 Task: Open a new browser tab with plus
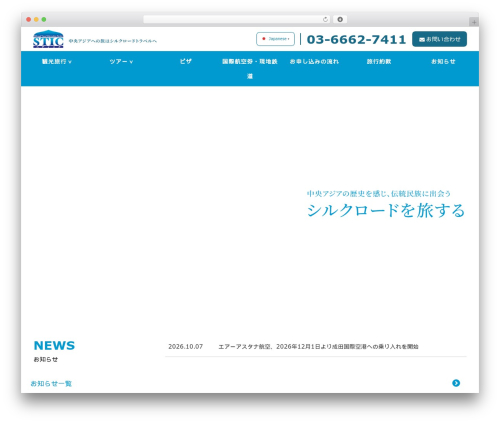[474, 22]
